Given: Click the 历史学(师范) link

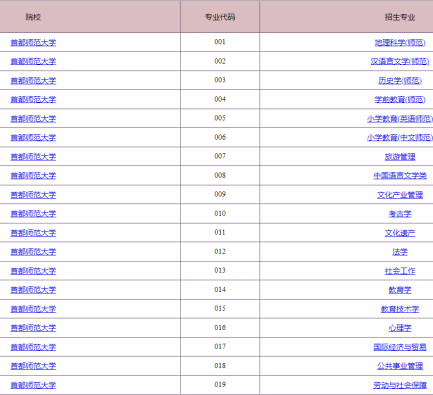Looking at the screenshot, I should pos(400,81).
